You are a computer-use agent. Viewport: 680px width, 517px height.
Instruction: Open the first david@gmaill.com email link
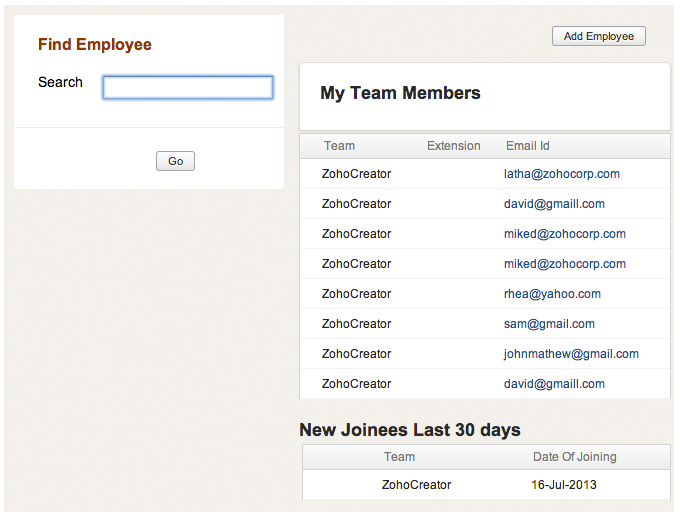click(554, 204)
